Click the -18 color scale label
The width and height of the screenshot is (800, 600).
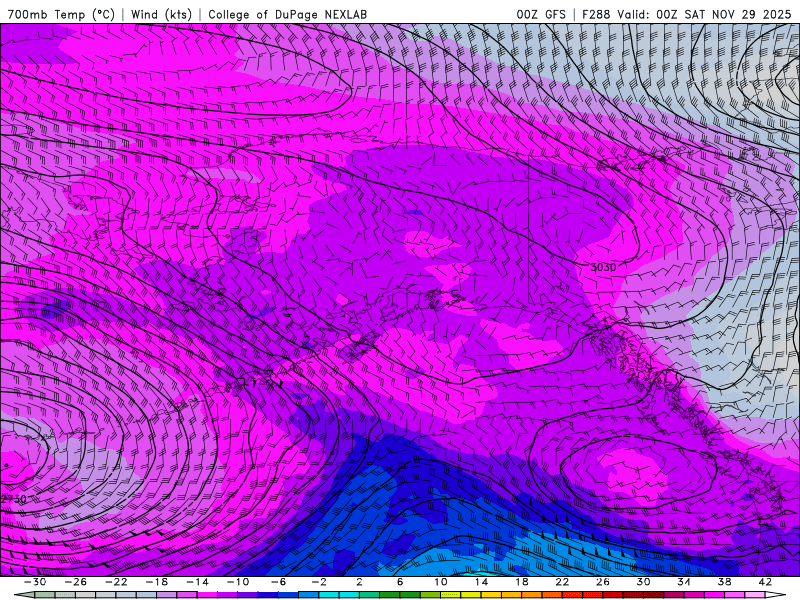tap(157, 582)
